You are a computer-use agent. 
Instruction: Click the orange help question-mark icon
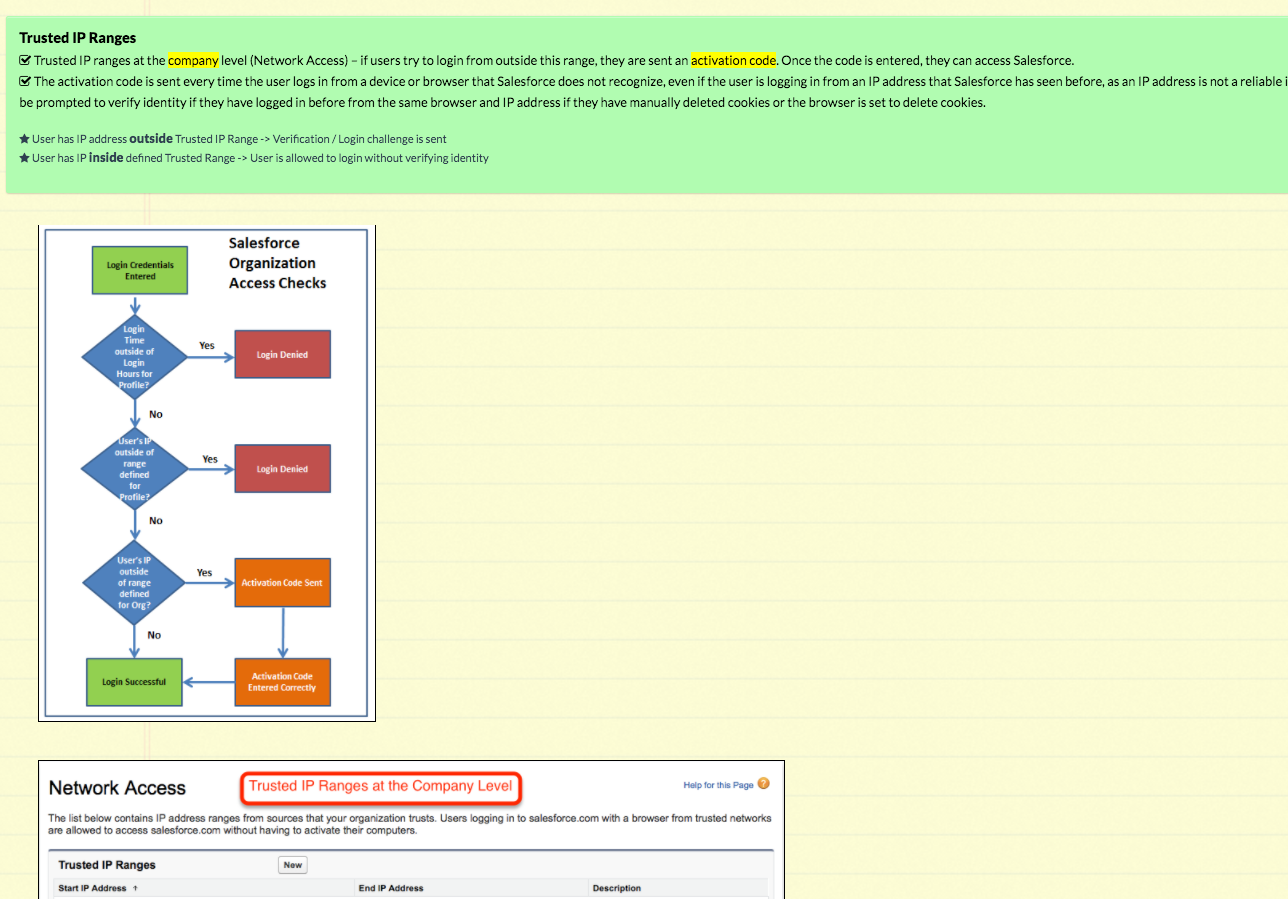pyautogui.click(x=764, y=784)
